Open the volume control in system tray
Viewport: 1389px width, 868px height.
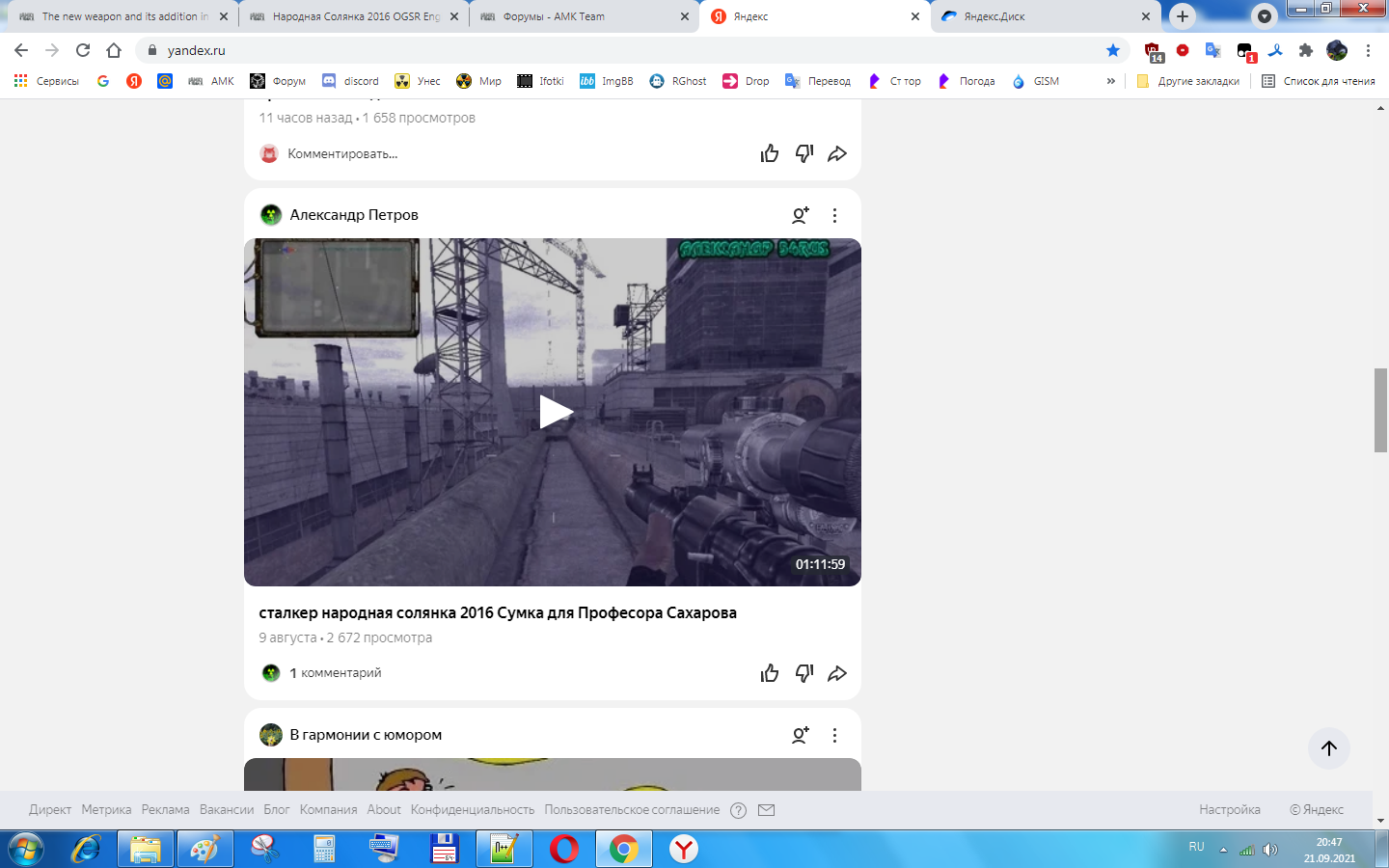click(1270, 850)
